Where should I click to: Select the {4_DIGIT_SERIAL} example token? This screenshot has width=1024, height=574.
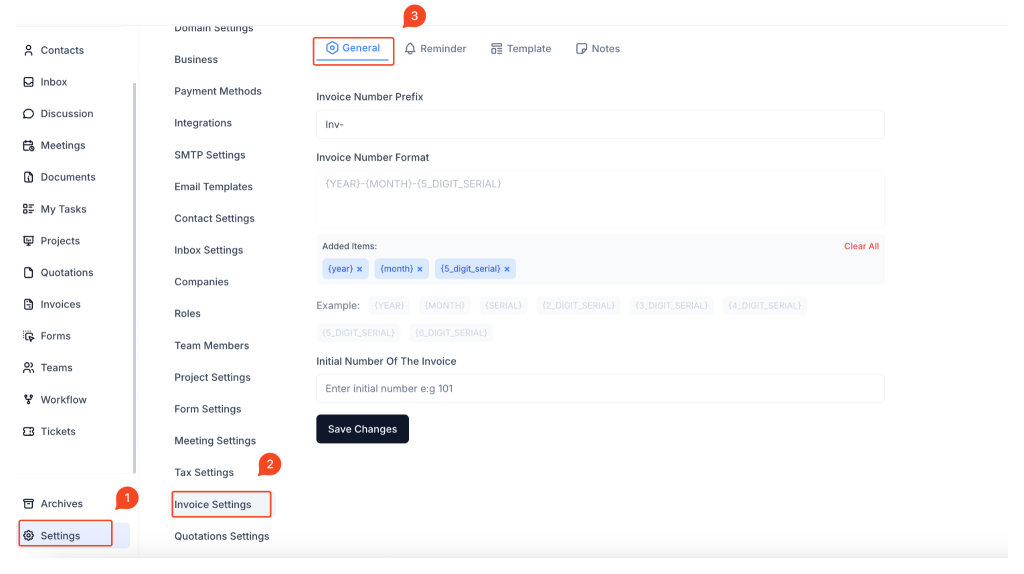[764, 305]
